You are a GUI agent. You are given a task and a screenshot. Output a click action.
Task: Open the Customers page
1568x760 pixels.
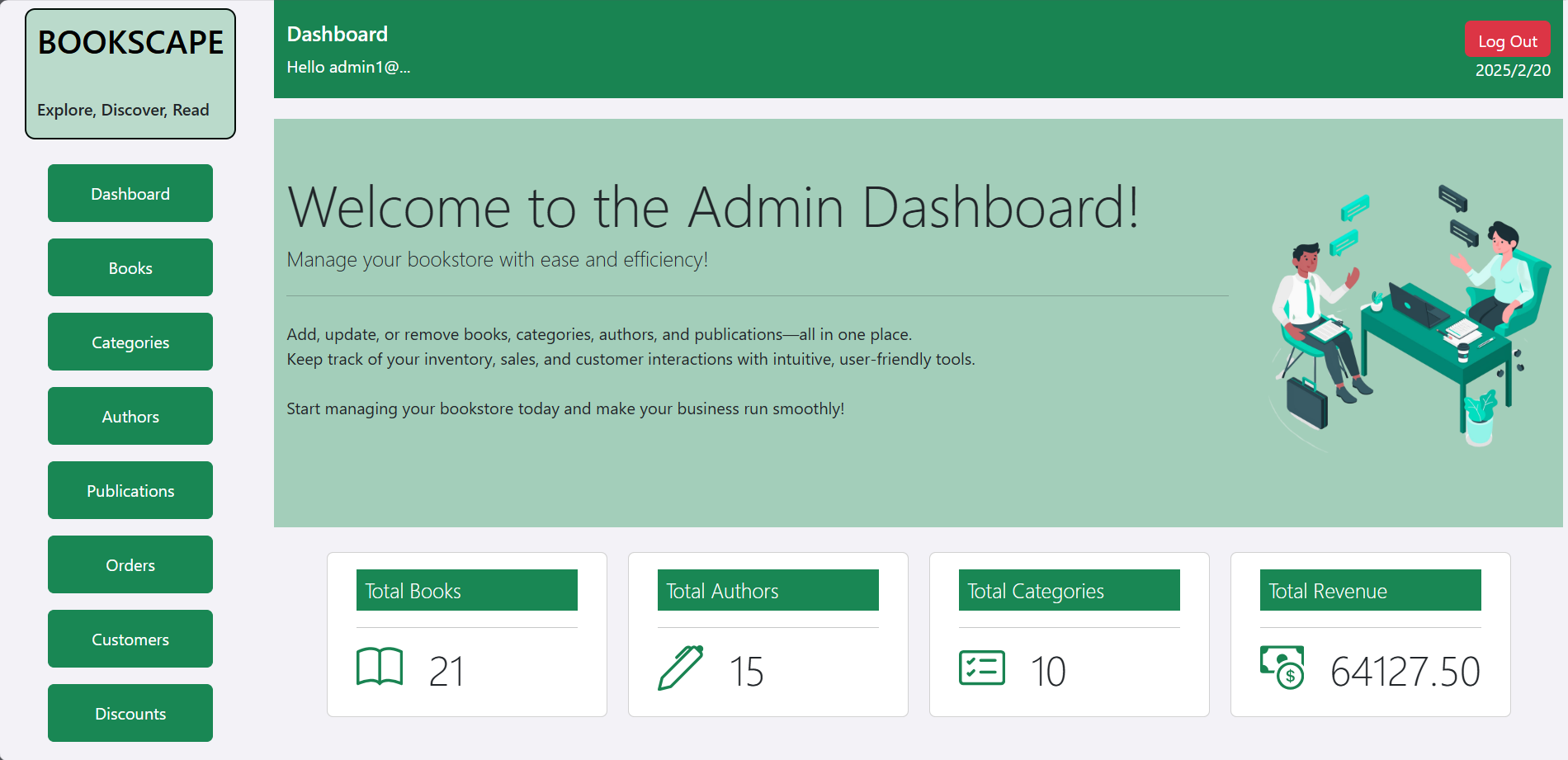[130, 639]
